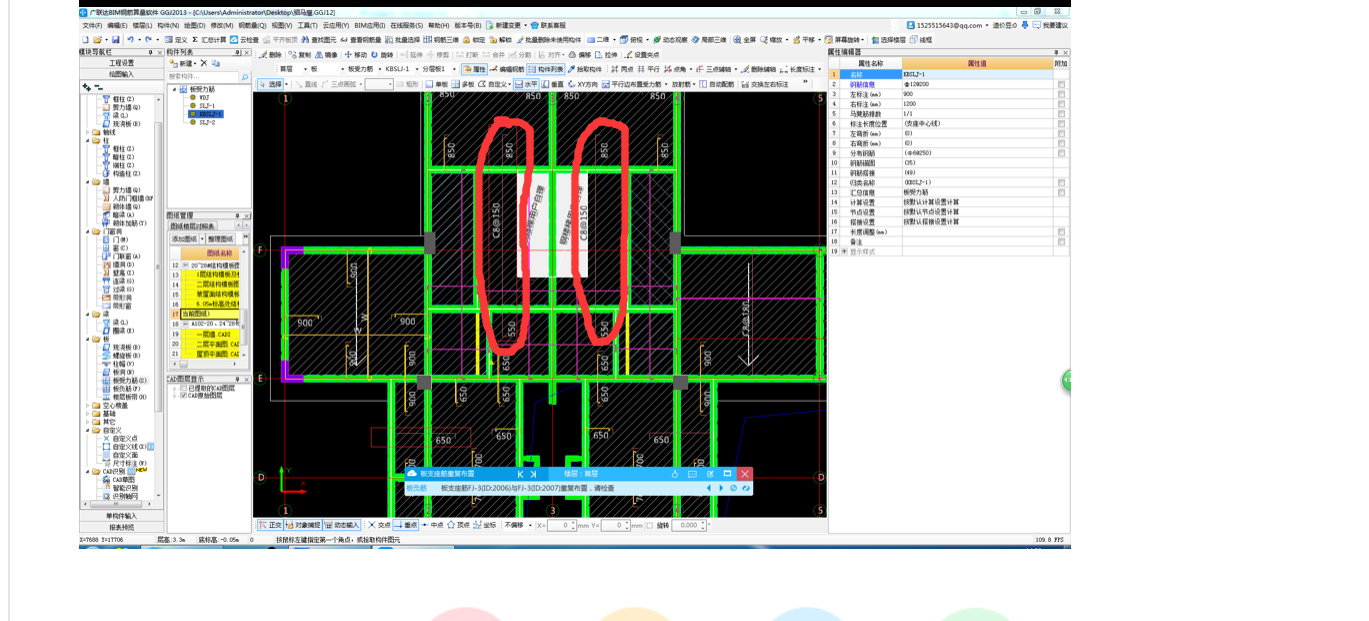Click 搜索构件 search input field
The height and width of the screenshot is (621, 1369).
pos(203,77)
